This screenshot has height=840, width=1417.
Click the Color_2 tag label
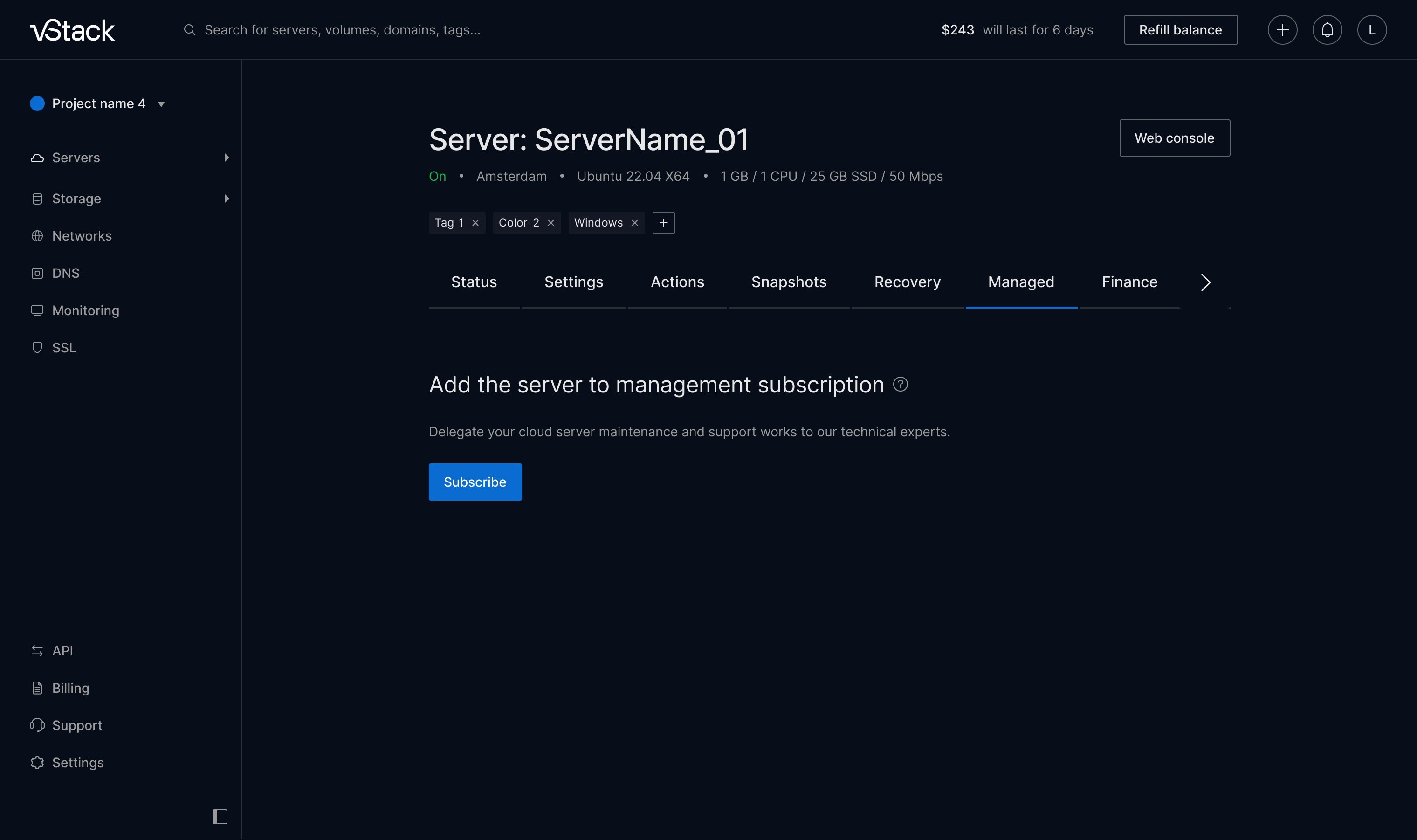(x=518, y=223)
